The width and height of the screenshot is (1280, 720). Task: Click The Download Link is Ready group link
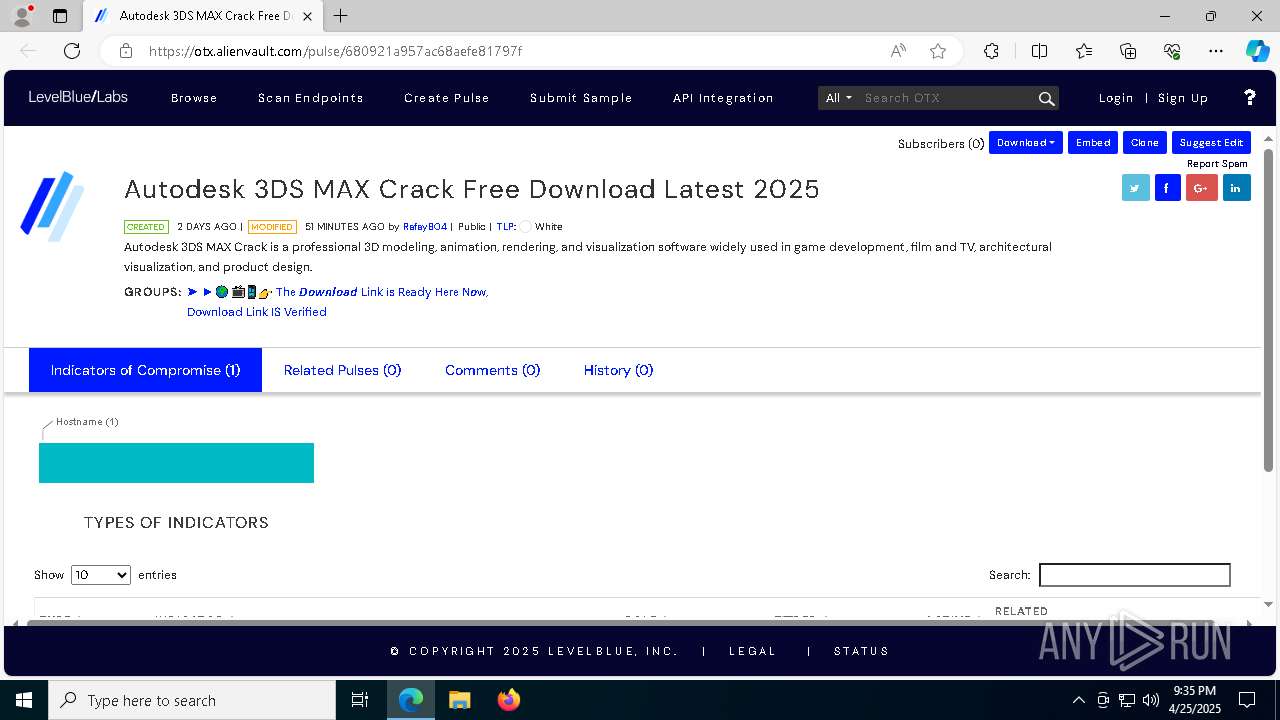click(338, 292)
